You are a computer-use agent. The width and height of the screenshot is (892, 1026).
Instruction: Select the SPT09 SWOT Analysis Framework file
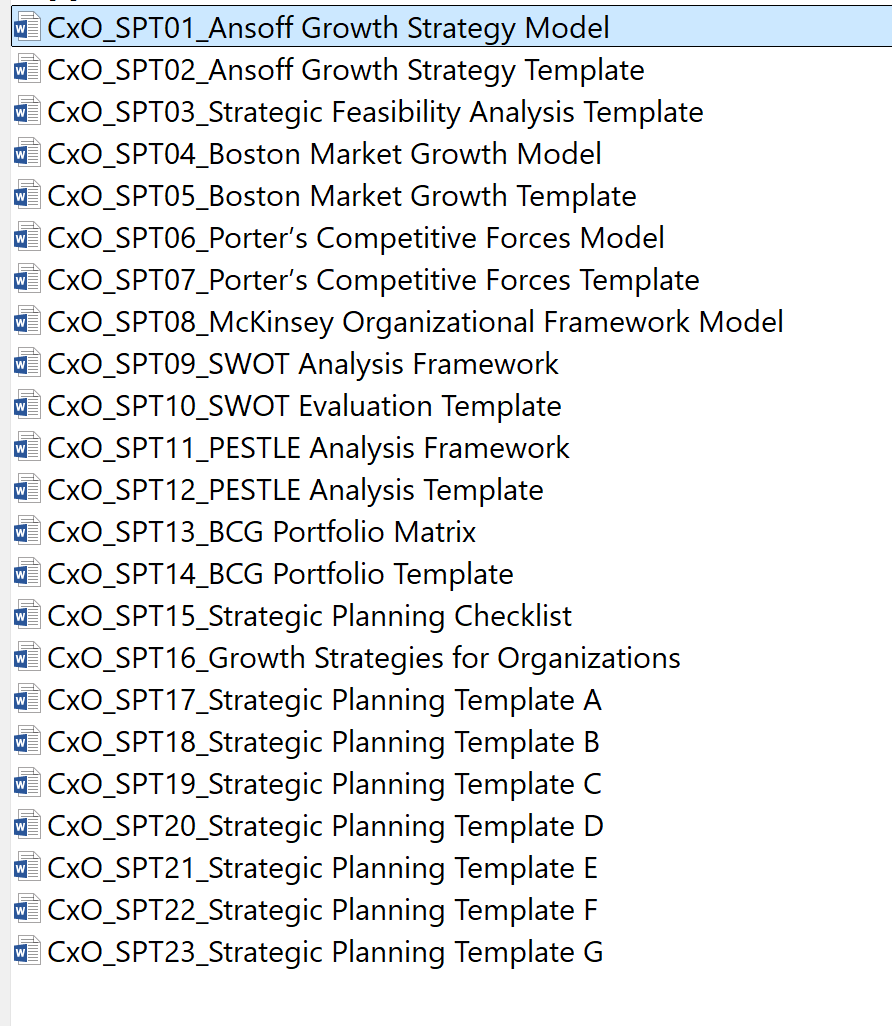303,364
